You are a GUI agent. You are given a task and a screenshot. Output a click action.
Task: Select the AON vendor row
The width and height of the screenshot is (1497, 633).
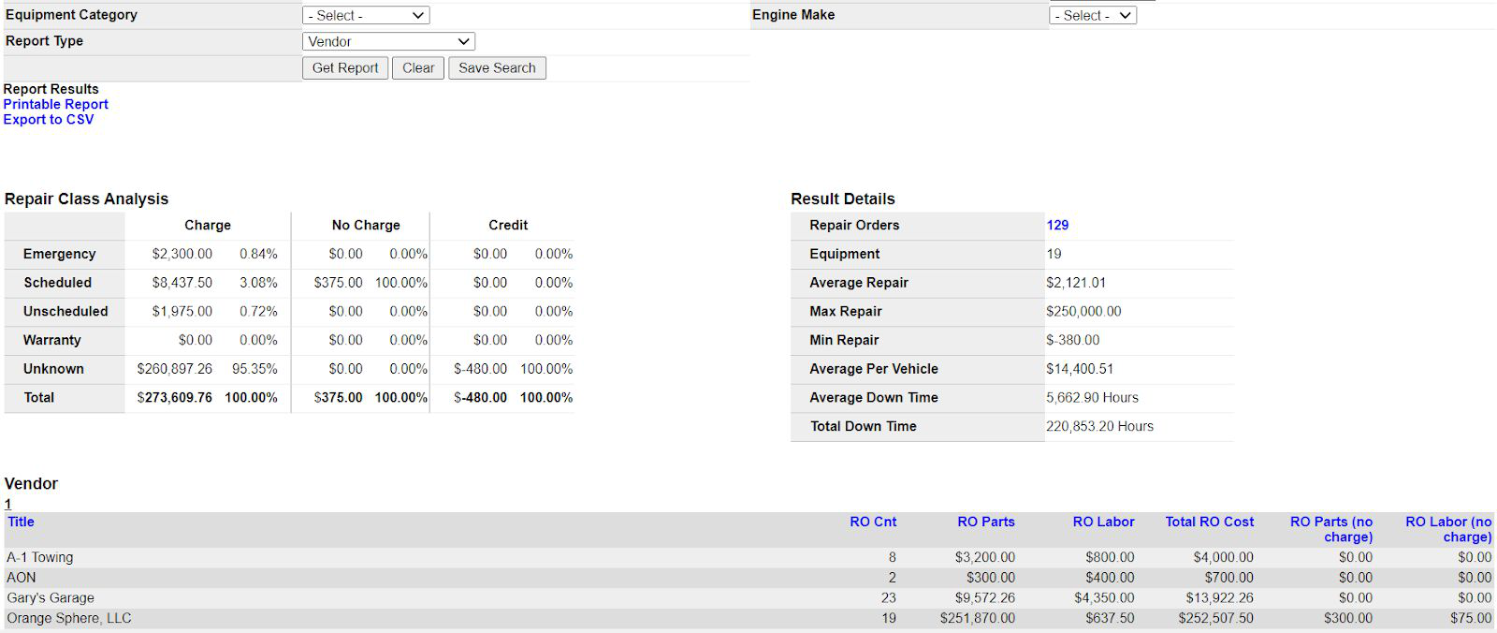(x=750, y=578)
